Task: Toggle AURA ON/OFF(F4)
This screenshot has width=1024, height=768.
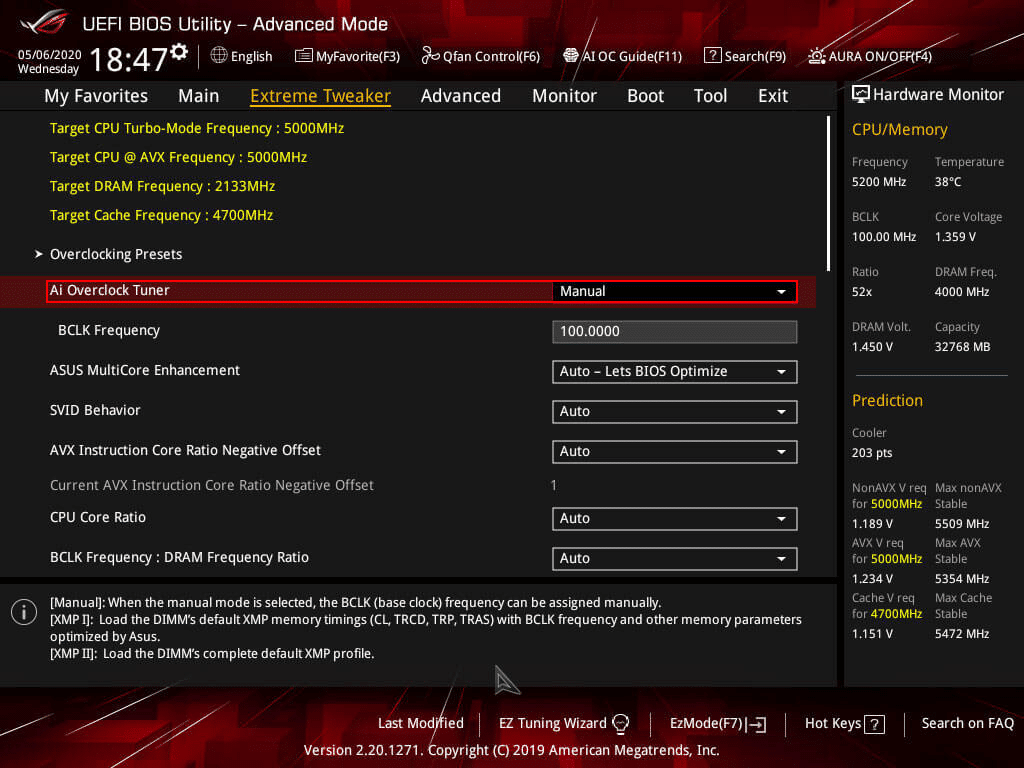Action: [870, 56]
